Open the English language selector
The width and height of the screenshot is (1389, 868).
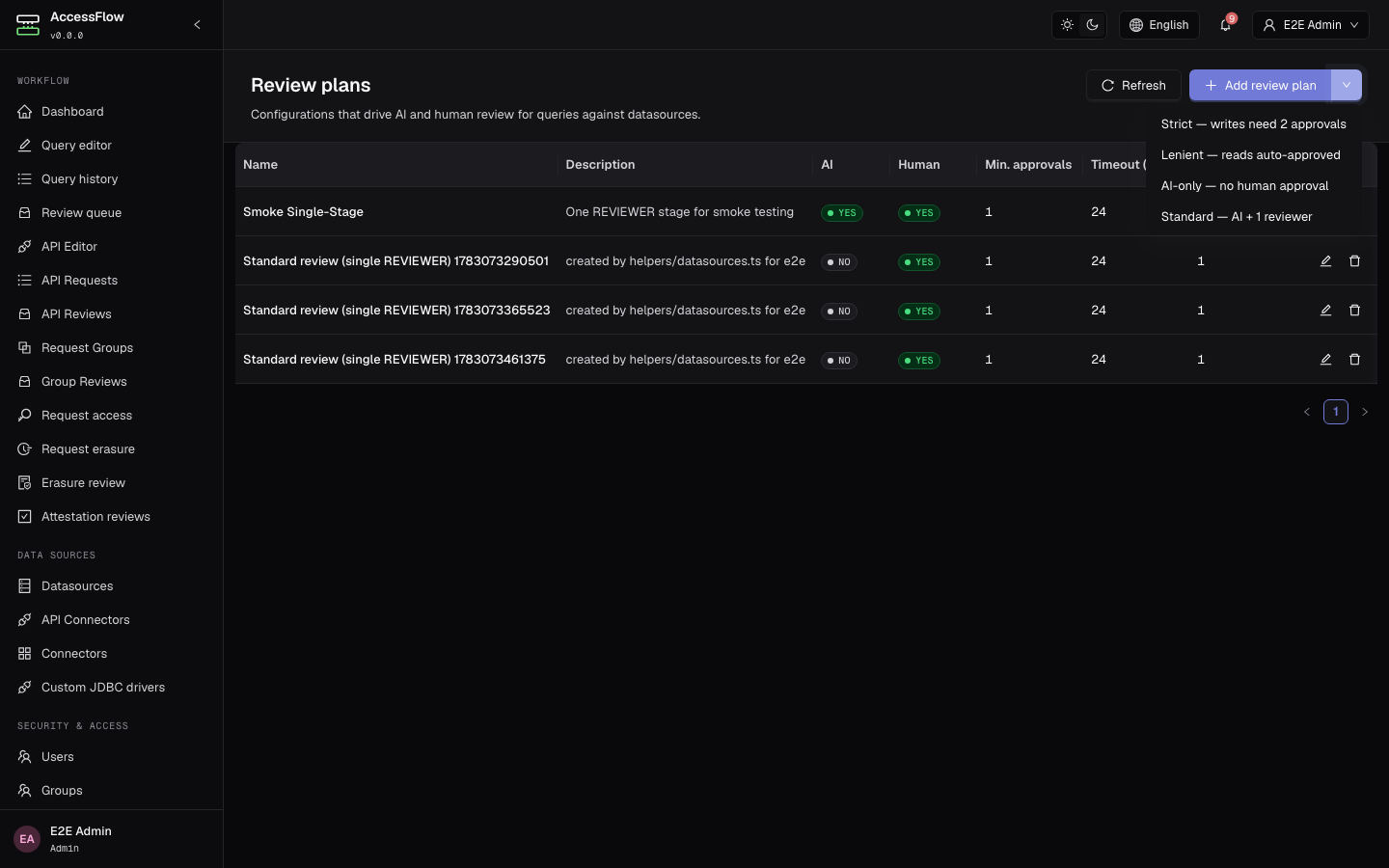tap(1159, 25)
